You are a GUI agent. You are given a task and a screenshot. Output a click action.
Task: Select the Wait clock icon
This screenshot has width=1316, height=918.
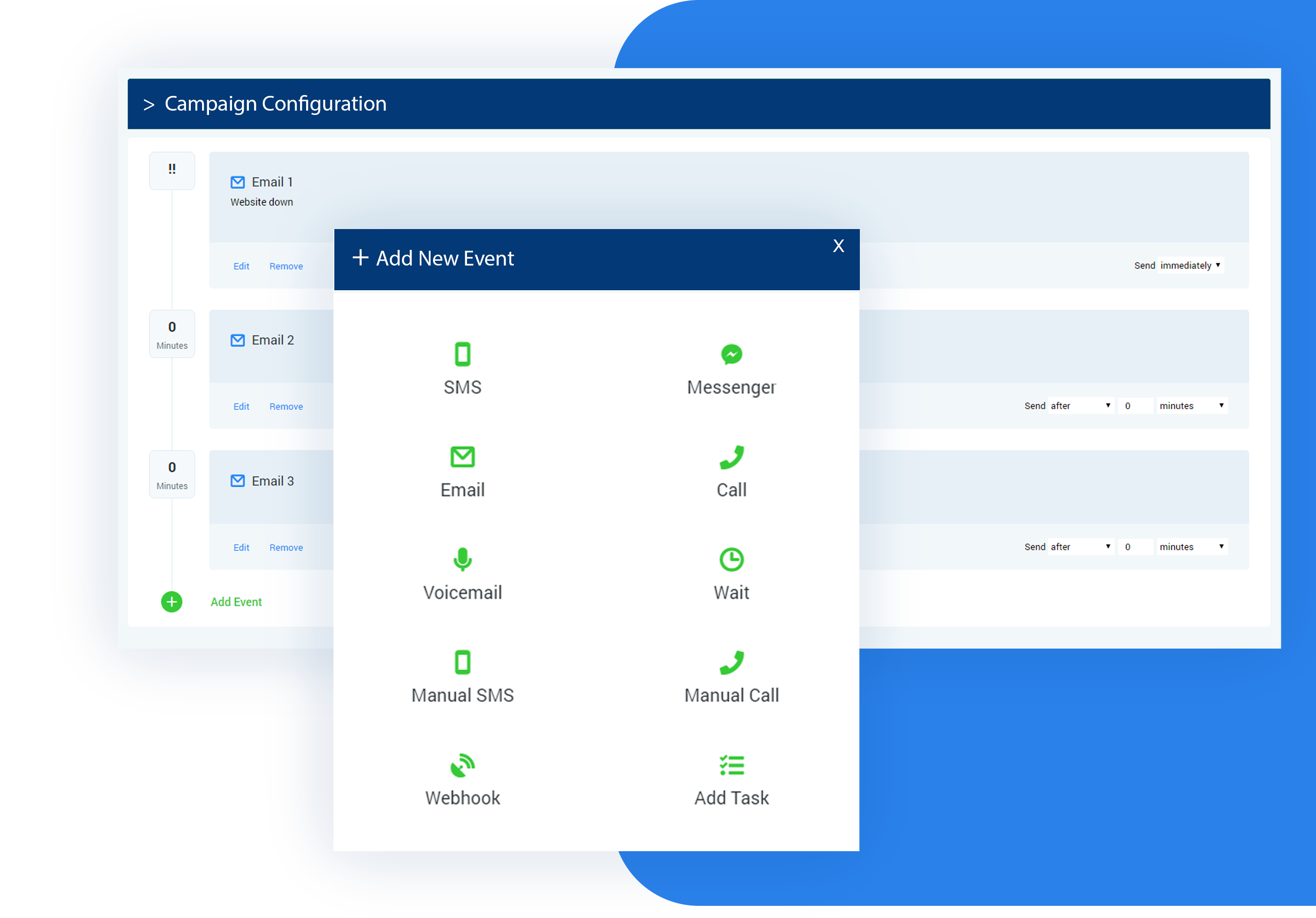(731, 559)
